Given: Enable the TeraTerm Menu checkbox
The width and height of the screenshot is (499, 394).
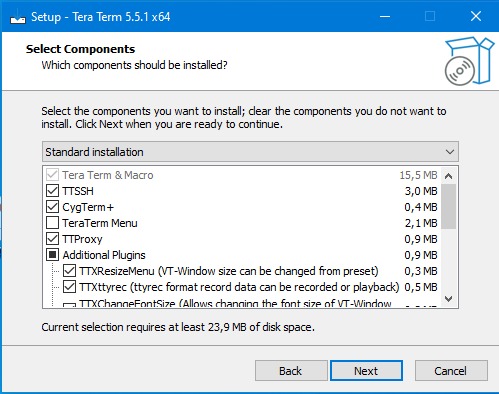Looking at the screenshot, I should [52, 223].
